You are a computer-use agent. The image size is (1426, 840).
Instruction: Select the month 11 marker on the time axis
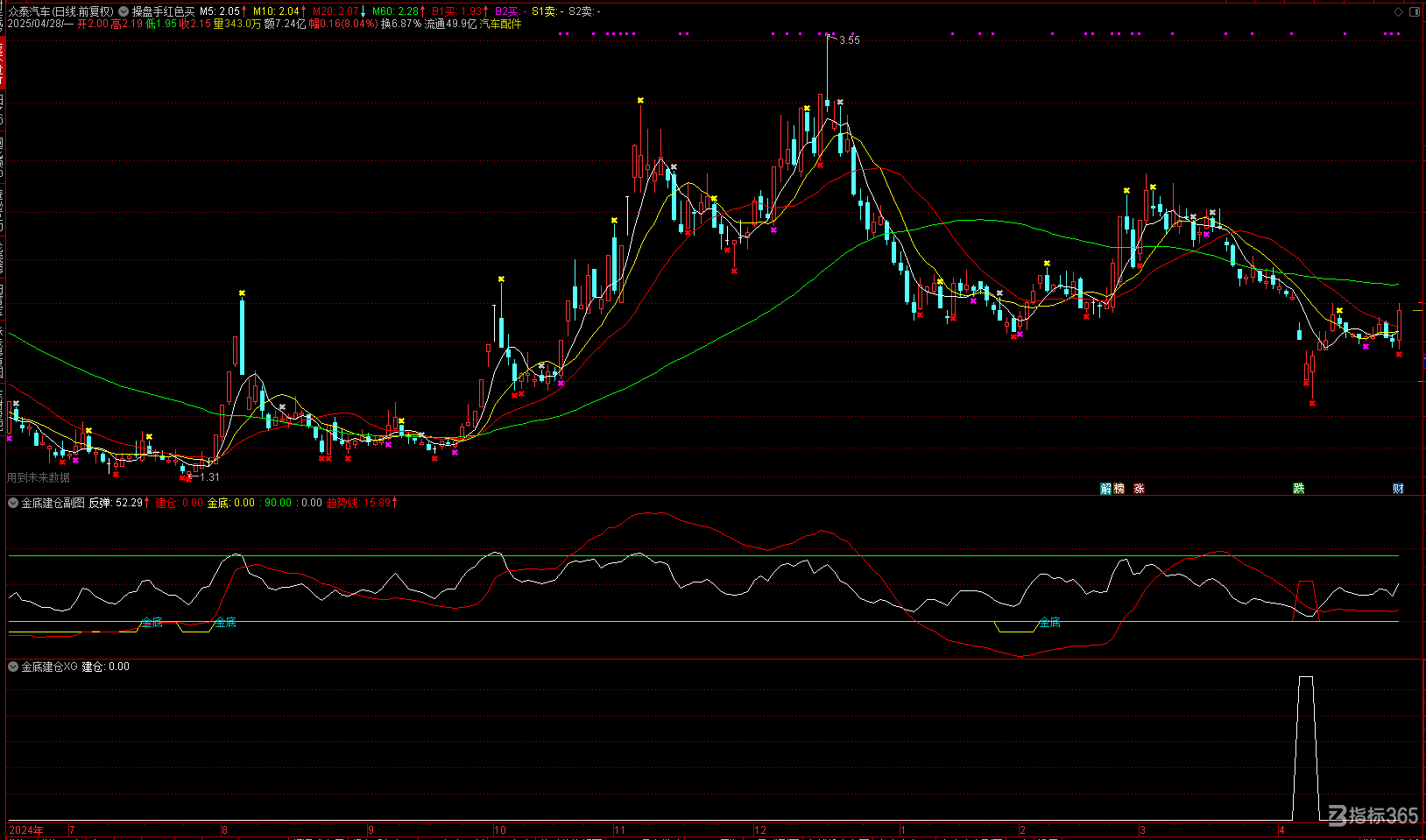619,829
